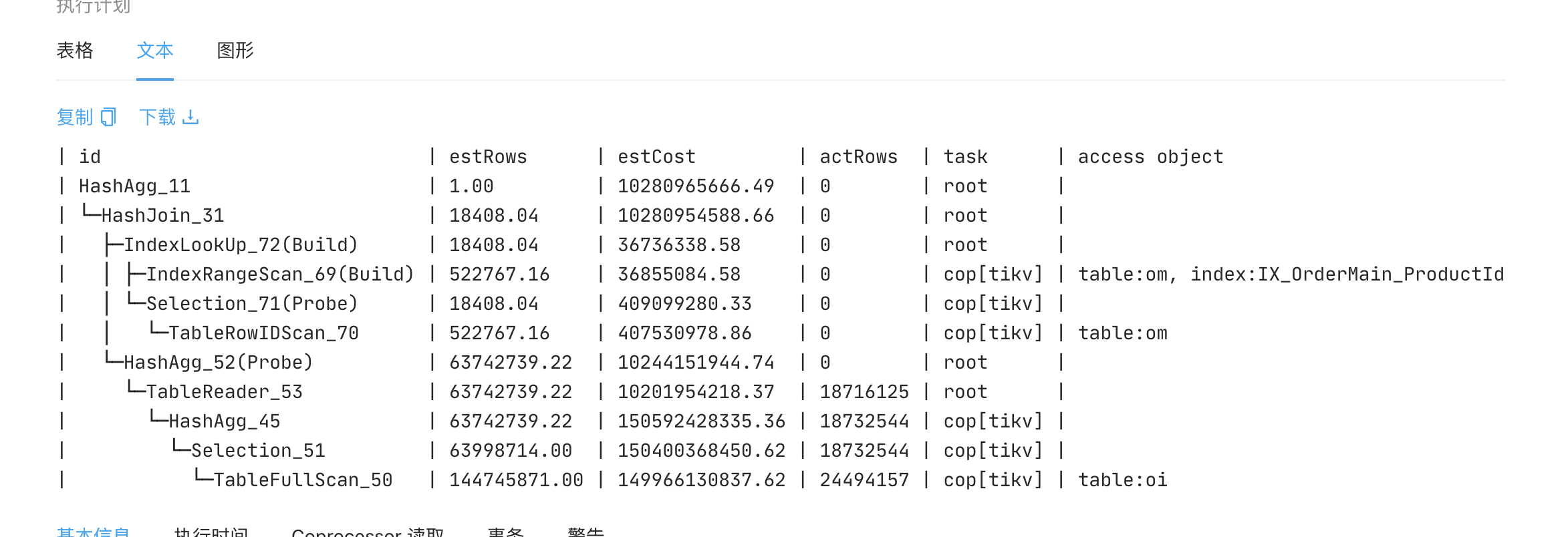This screenshot has height=537, width=1568.
Task: Click the 下载 text link
Action: [158, 118]
